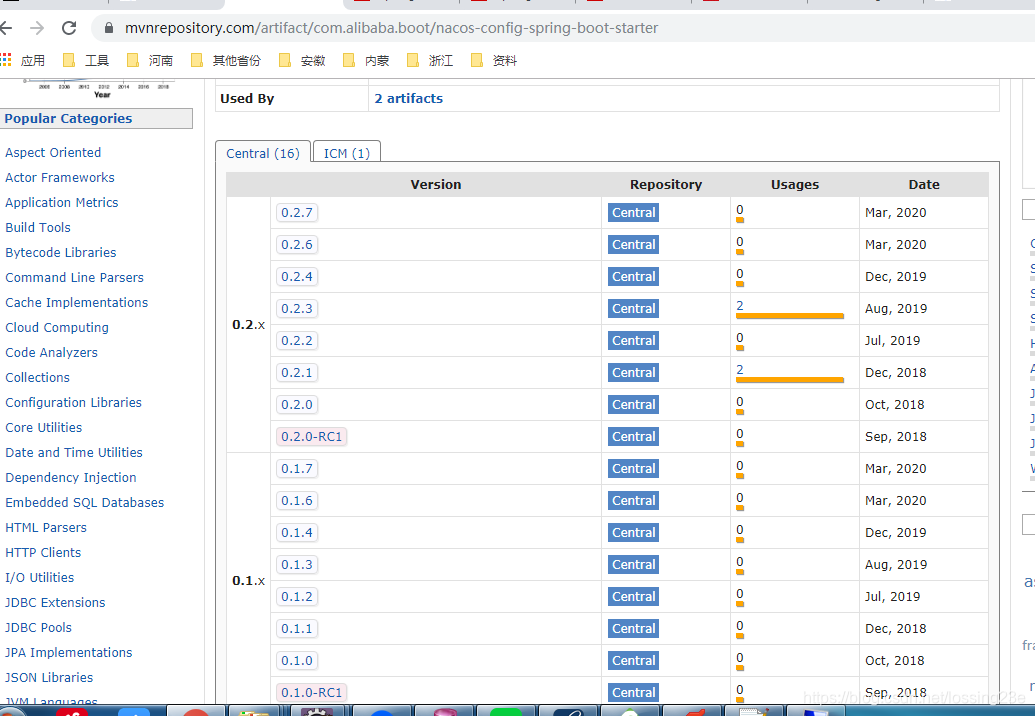Click inside the browser address bar

pyautogui.click(x=400, y=29)
